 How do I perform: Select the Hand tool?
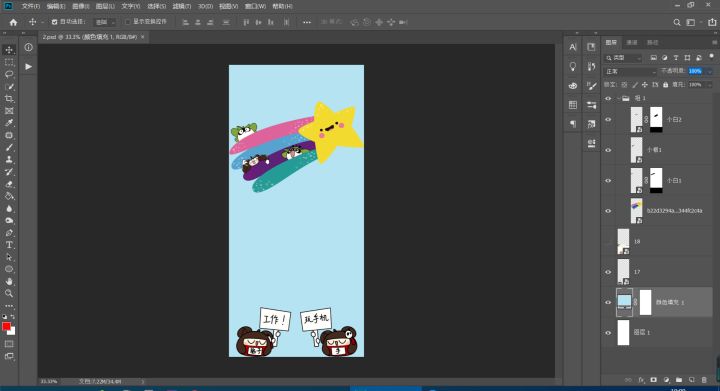tap(9, 281)
